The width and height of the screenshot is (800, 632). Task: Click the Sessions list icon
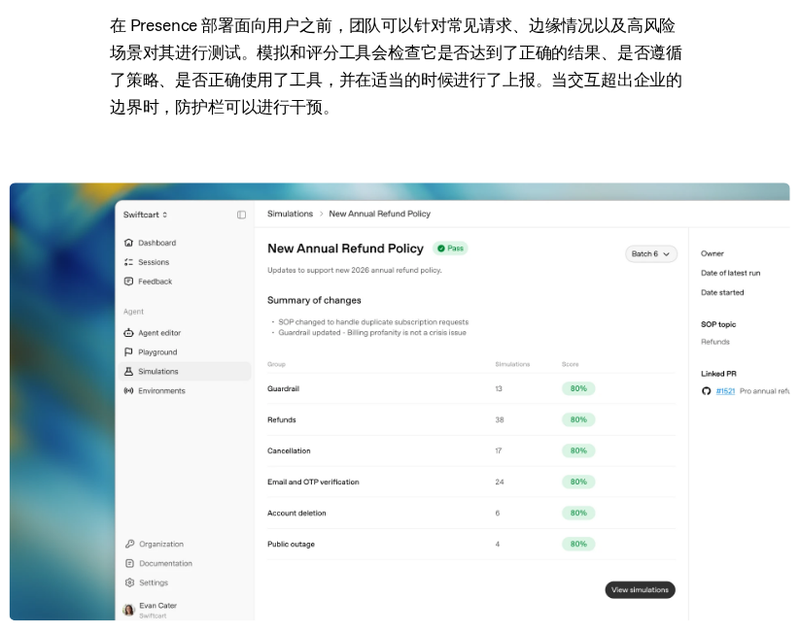click(x=129, y=262)
